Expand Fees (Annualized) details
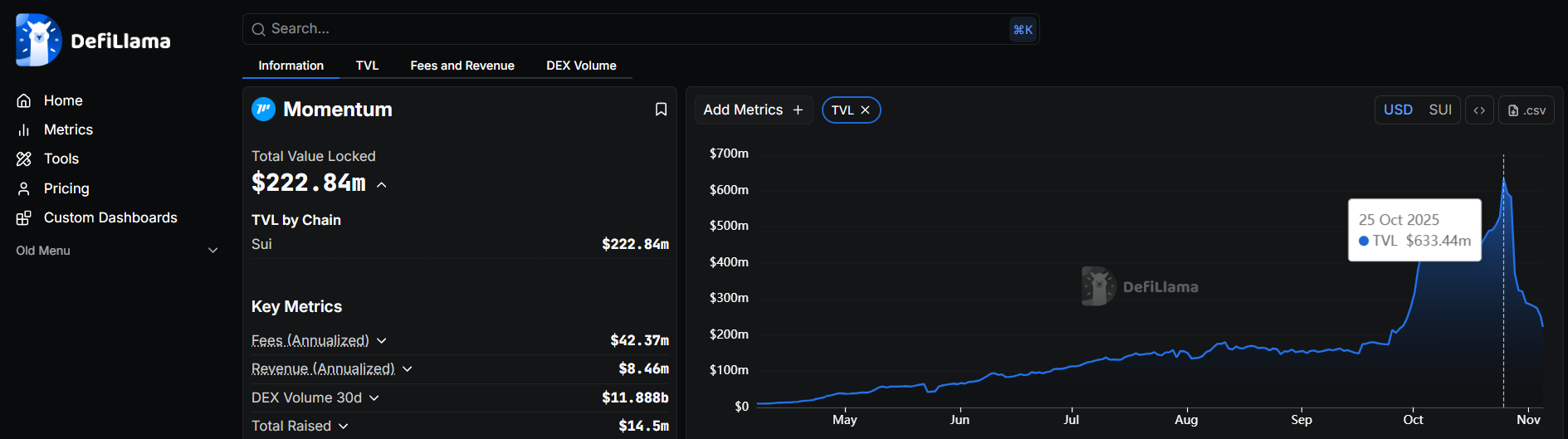The height and width of the screenshot is (439, 1568). pos(382,341)
